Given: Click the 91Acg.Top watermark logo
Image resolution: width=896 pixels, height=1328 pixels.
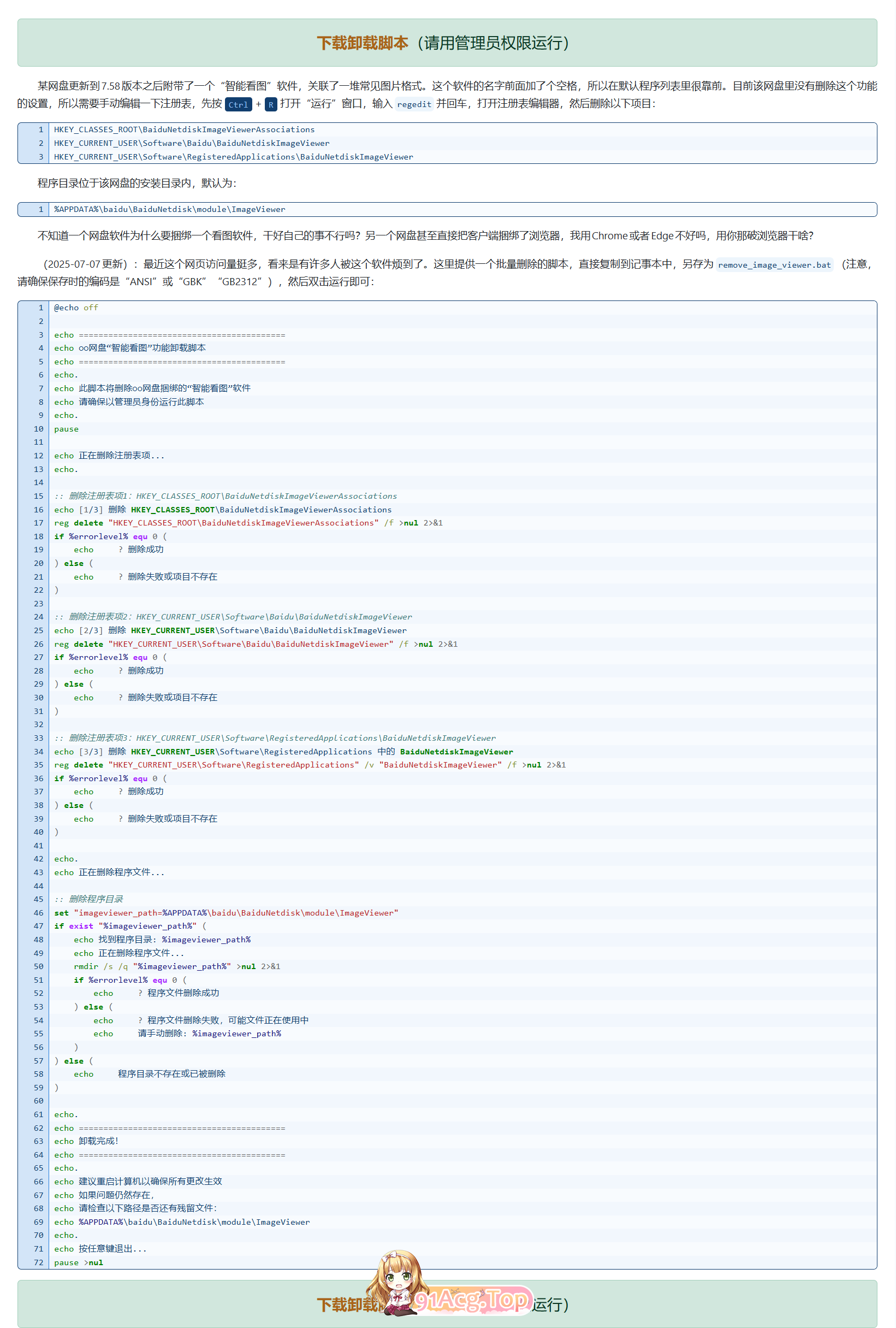Looking at the screenshot, I should pos(473,1300).
